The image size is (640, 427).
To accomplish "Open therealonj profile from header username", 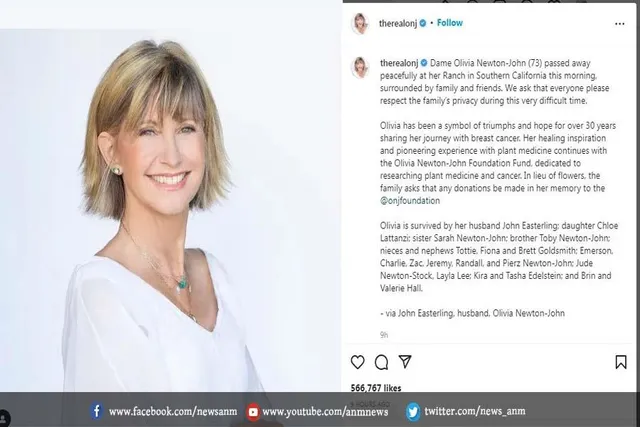I will [x=398, y=23].
